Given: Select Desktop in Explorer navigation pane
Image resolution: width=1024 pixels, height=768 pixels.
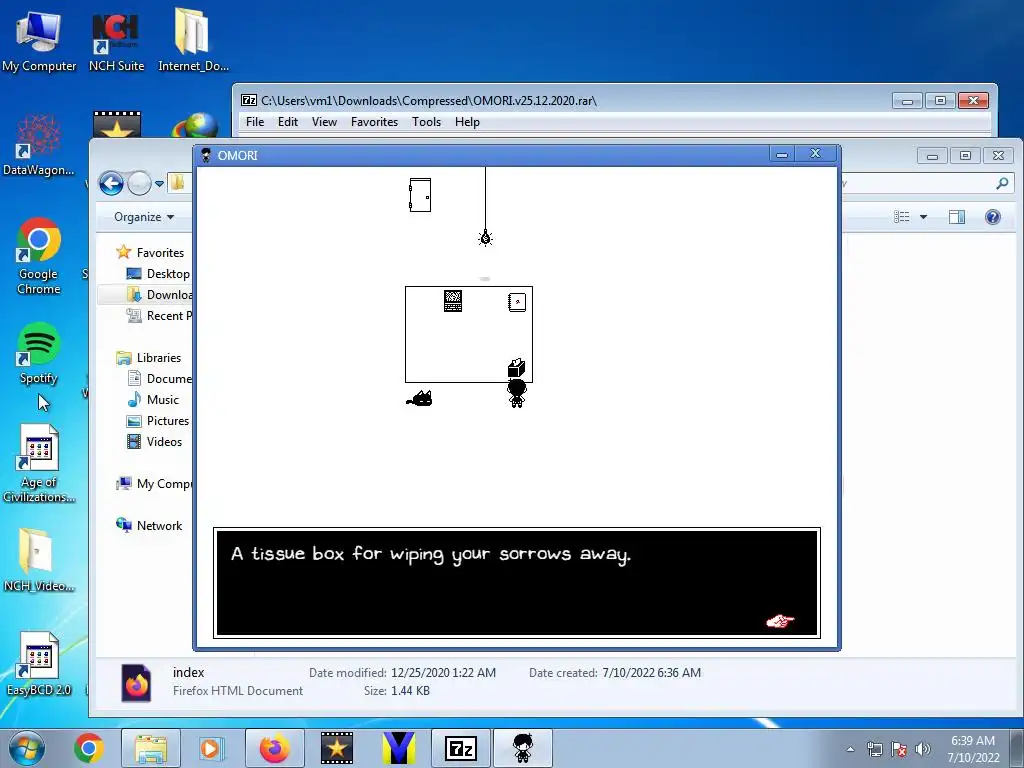Looking at the screenshot, I should (x=159, y=274).
